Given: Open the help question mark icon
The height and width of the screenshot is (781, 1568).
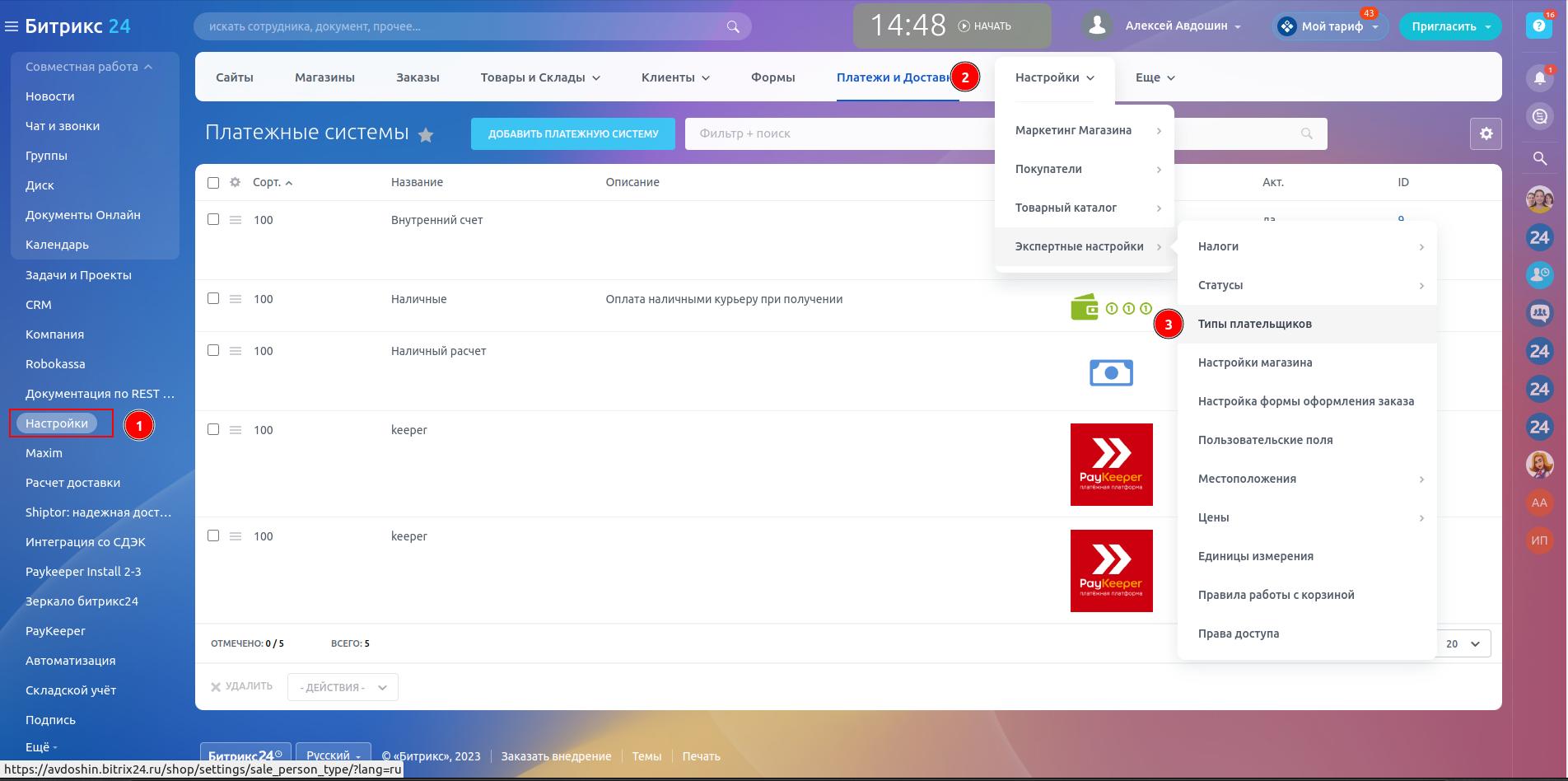Looking at the screenshot, I should click(x=1538, y=26).
